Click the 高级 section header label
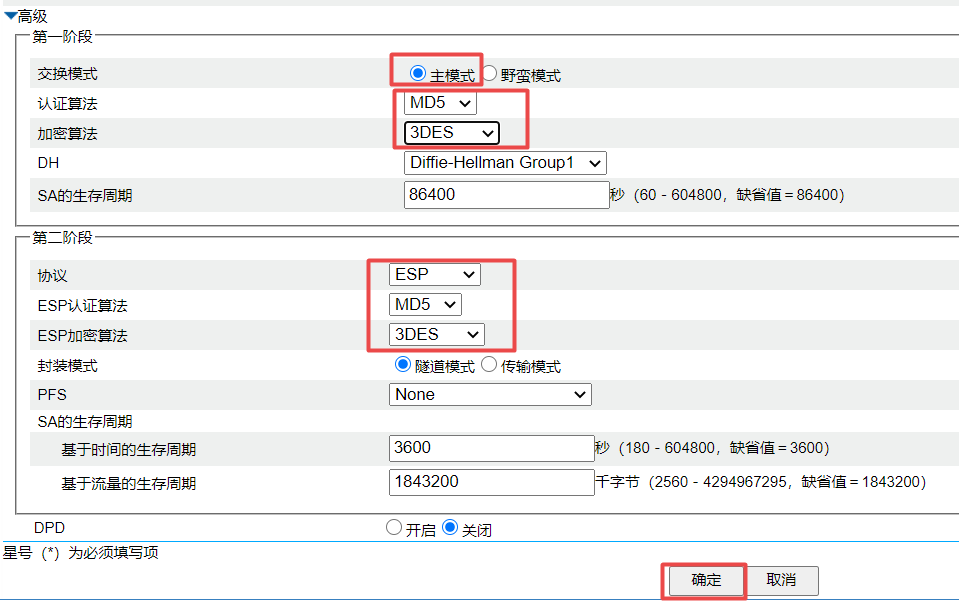The width and height of the screenshot is (959, 605). click(33, 16)
